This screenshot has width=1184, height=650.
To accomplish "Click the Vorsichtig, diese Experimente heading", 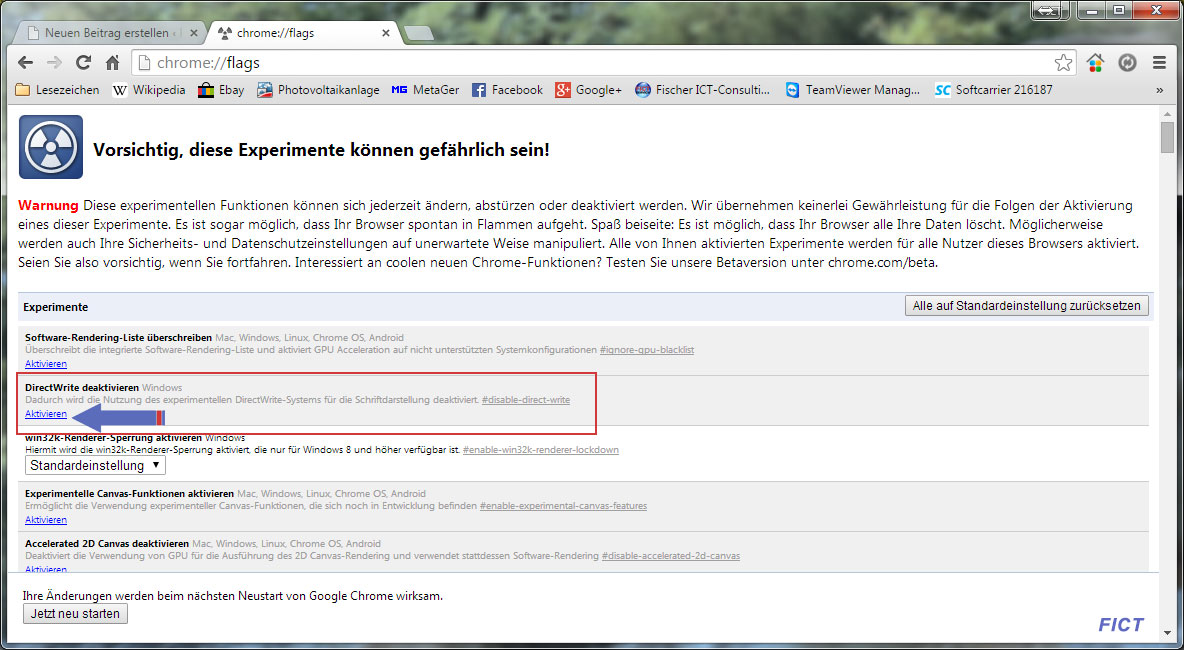I will 321,149.
